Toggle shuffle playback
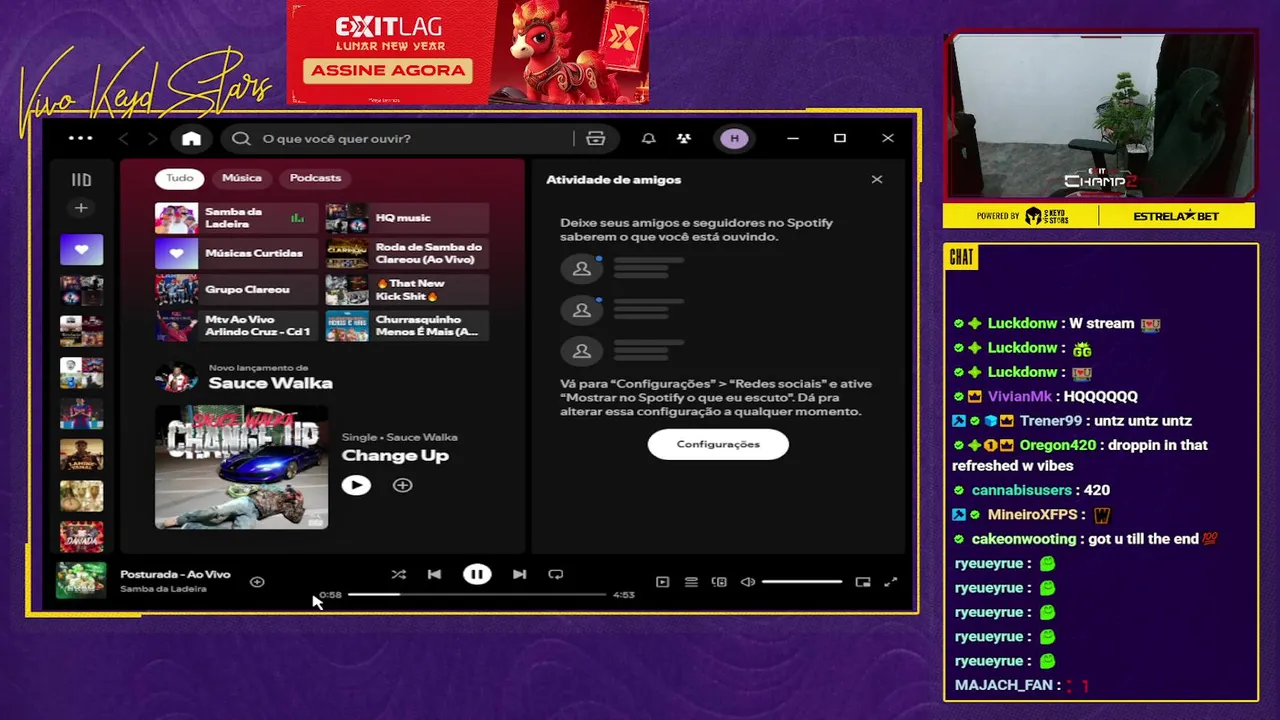This screenshot has width=1280, height=720. [398, 574]
